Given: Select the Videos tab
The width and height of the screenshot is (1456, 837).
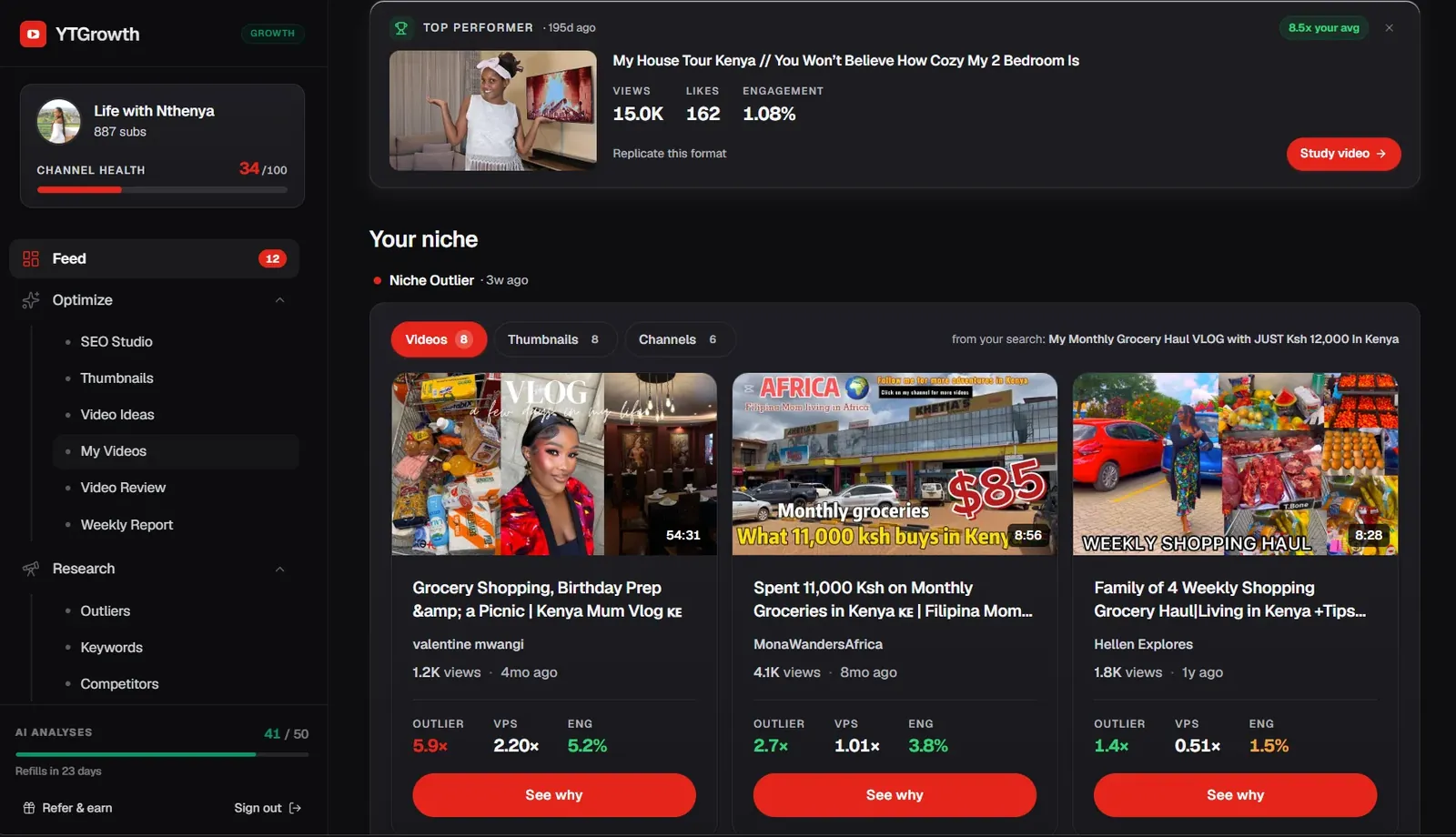Looking at the screenshot, I should (439, 339).
